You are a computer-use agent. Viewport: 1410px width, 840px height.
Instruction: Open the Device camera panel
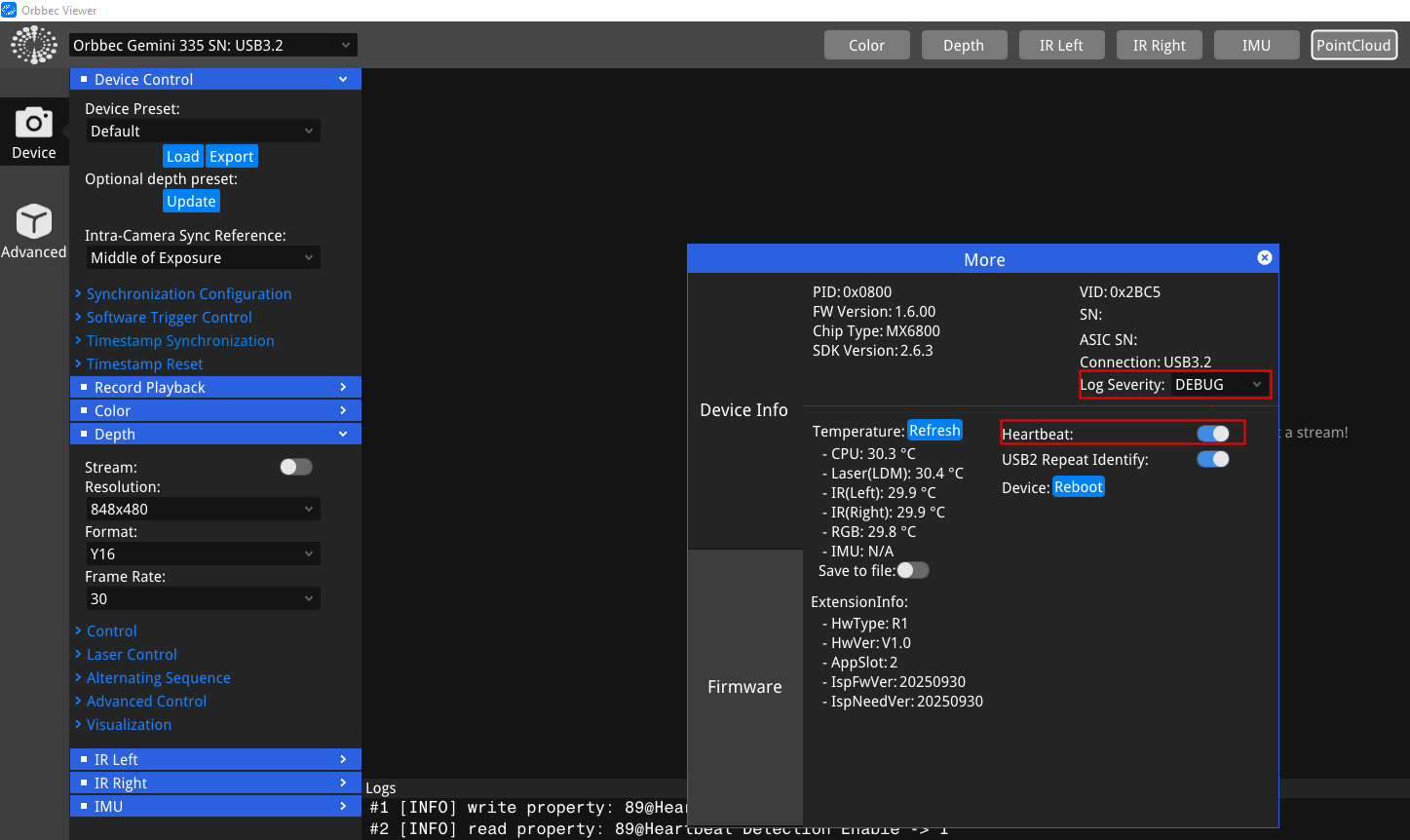34,133
